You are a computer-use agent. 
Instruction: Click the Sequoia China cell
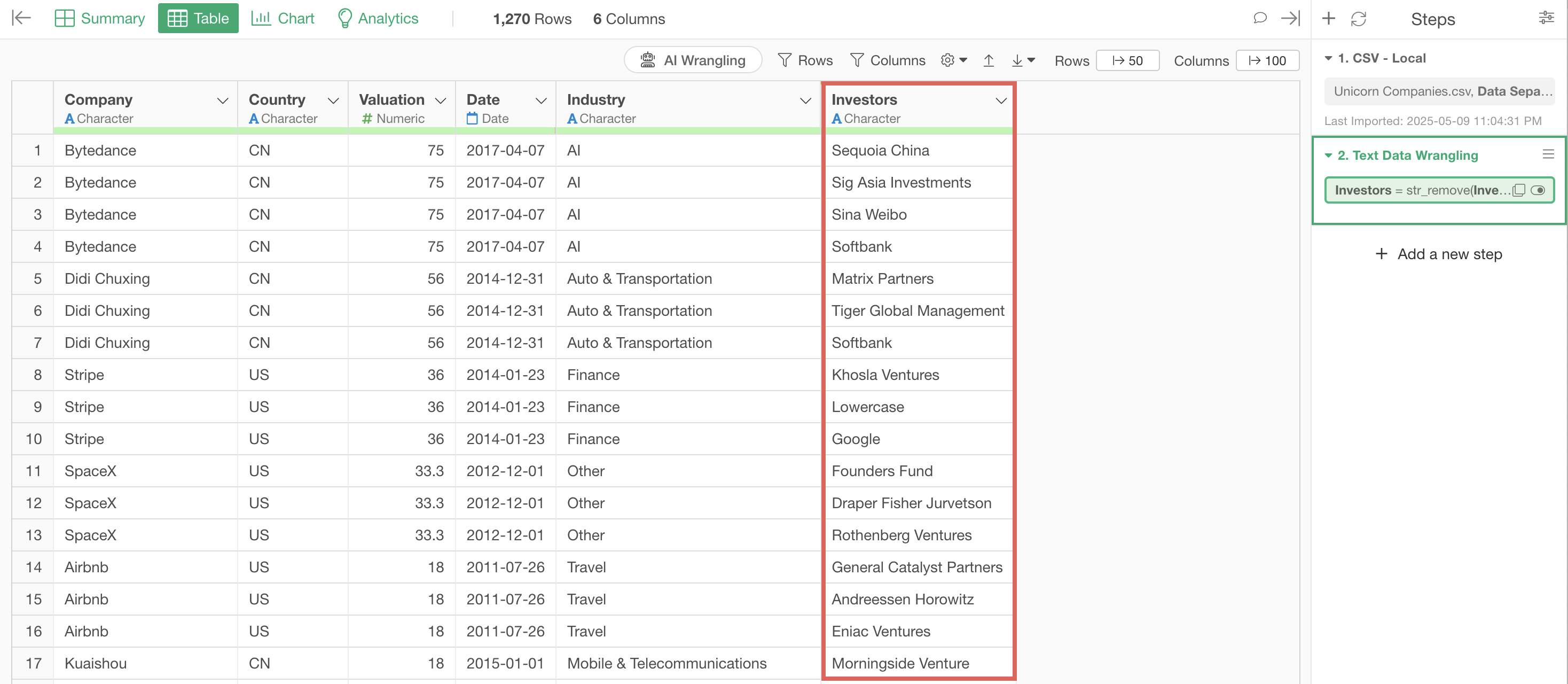[919, 151]
